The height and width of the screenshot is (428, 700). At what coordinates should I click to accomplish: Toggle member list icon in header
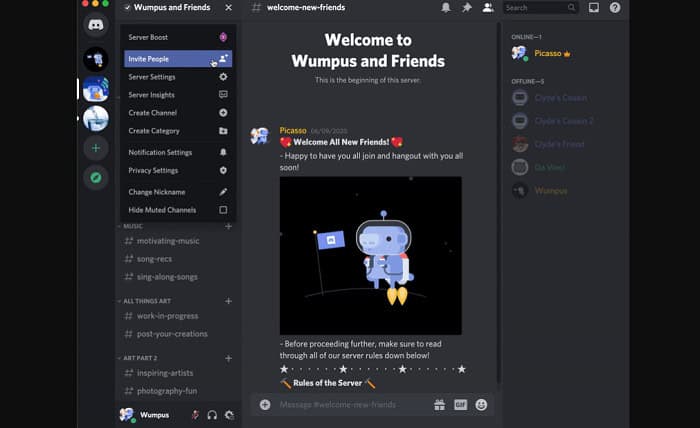488,7
